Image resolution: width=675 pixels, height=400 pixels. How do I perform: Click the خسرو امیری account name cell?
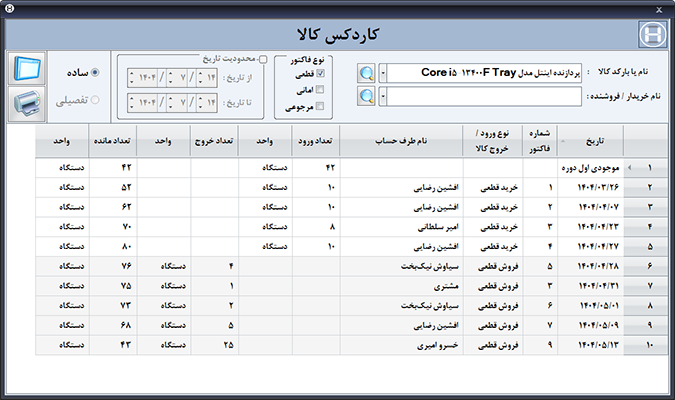point(402,345)
